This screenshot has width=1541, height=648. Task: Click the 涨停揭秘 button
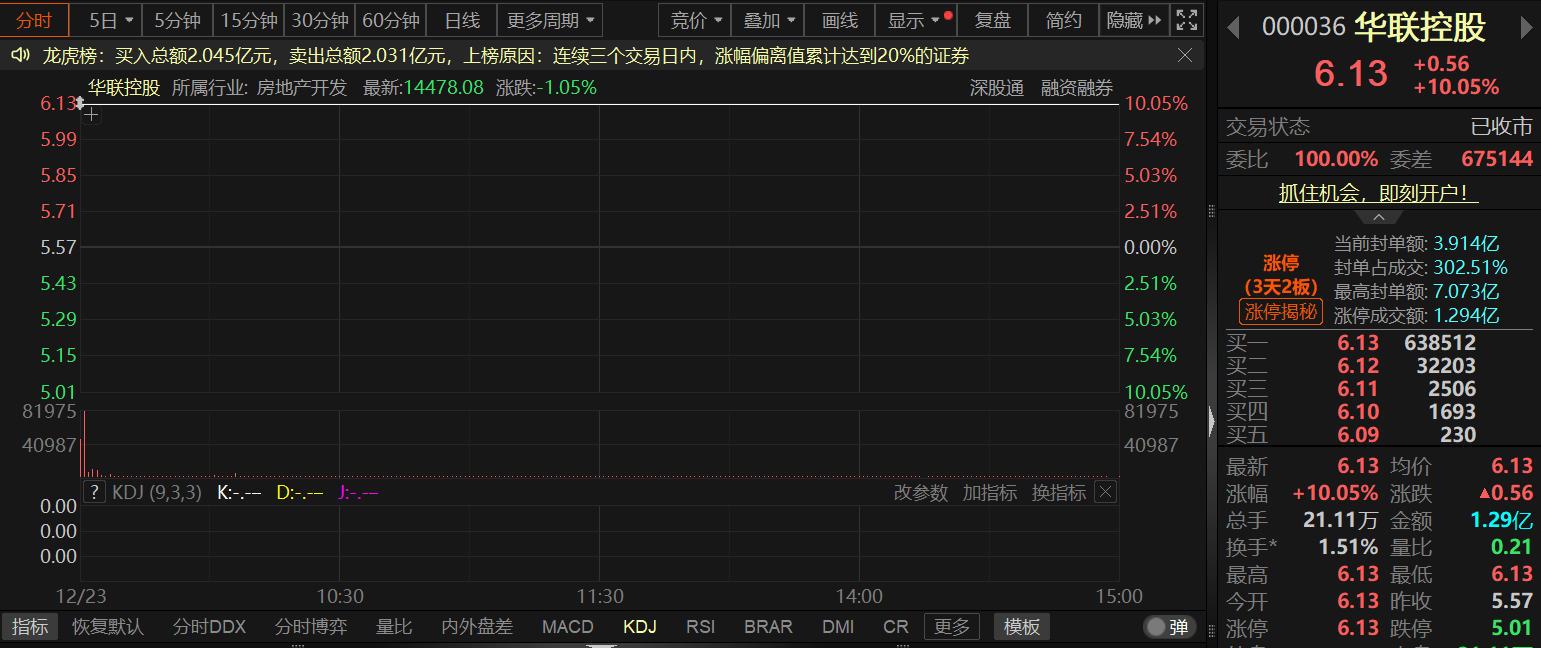pos(1282,312)
